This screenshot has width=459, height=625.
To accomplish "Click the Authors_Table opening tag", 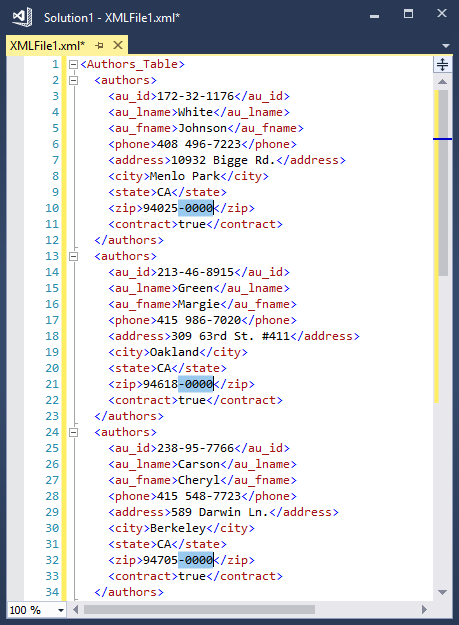I will coord(132,64).
